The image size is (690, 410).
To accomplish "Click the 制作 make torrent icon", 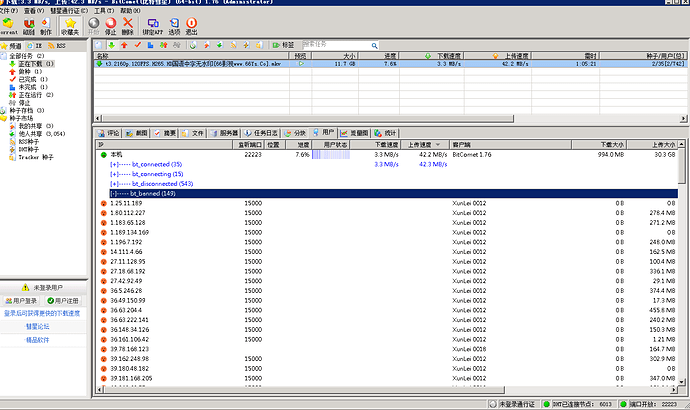I will coord(46,26).
